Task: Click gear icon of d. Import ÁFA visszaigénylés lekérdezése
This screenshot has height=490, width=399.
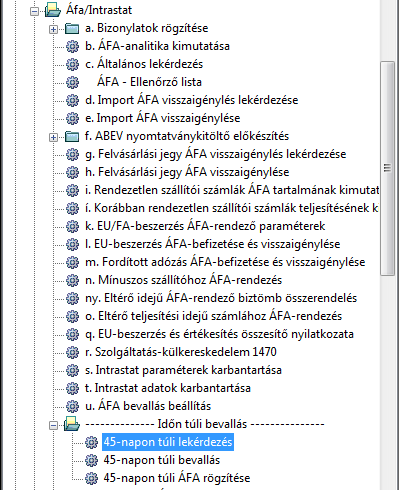Action: [x=72, y=100]
